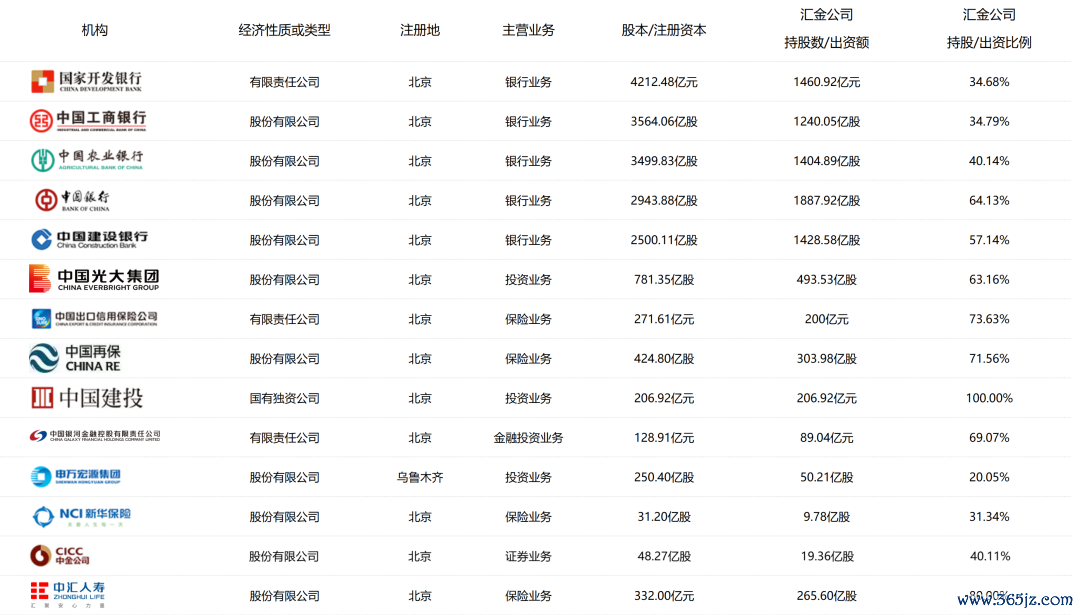The height and width of the screenshot is (615, 1080).
Task: Select the 48.27亿股 cell
Action: click(x=664, y=556)
